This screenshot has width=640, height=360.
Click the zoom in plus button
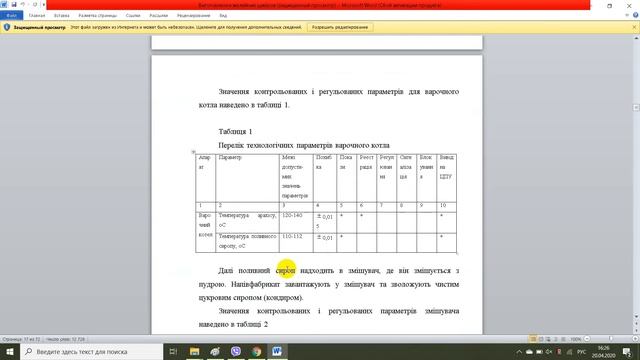click(x=635, y=339)
